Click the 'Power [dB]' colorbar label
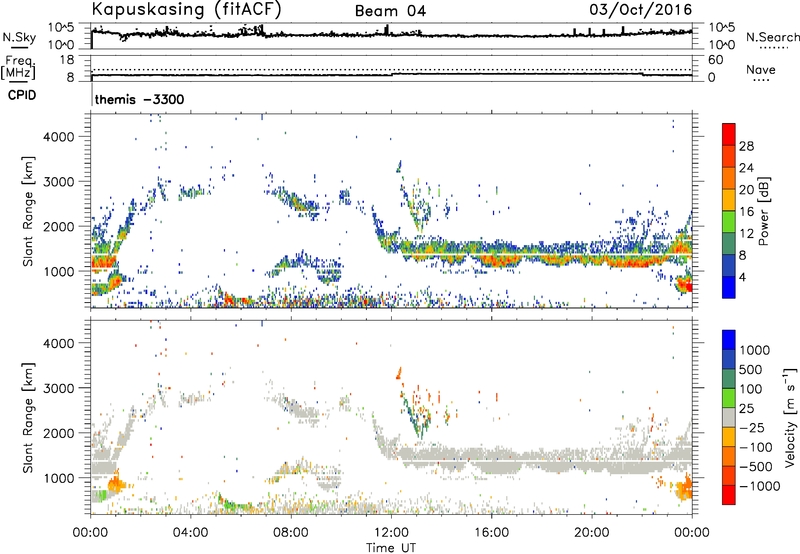Screen dimensions: 800x554 763,211
